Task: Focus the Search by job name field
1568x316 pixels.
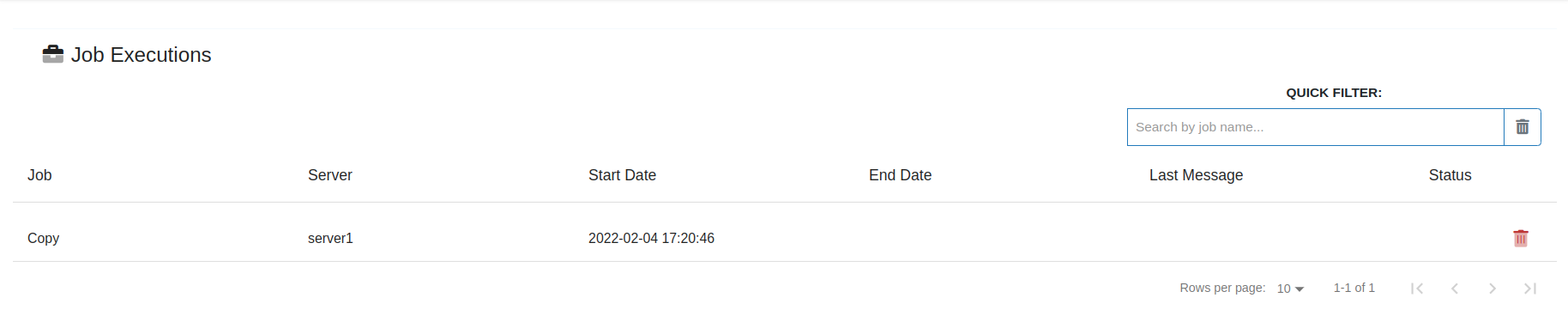Action: 1316,127
